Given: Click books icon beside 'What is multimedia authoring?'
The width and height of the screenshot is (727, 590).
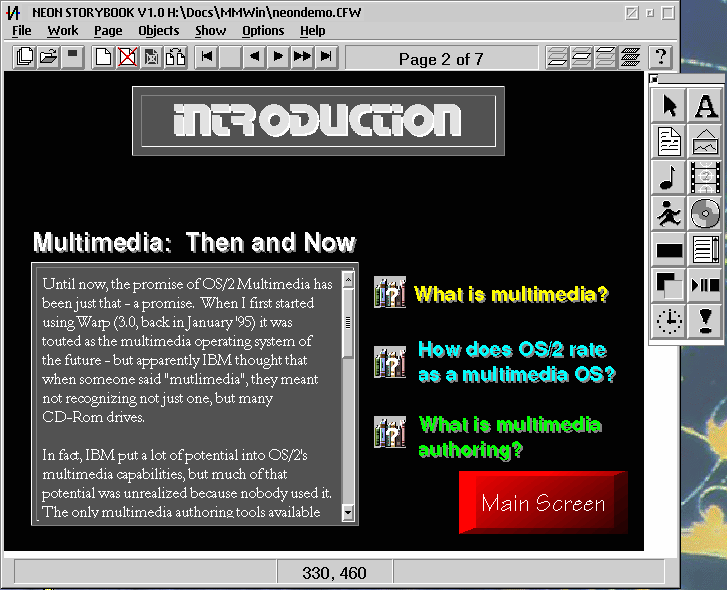Looking at the screenshot, I should click(390, 432).
